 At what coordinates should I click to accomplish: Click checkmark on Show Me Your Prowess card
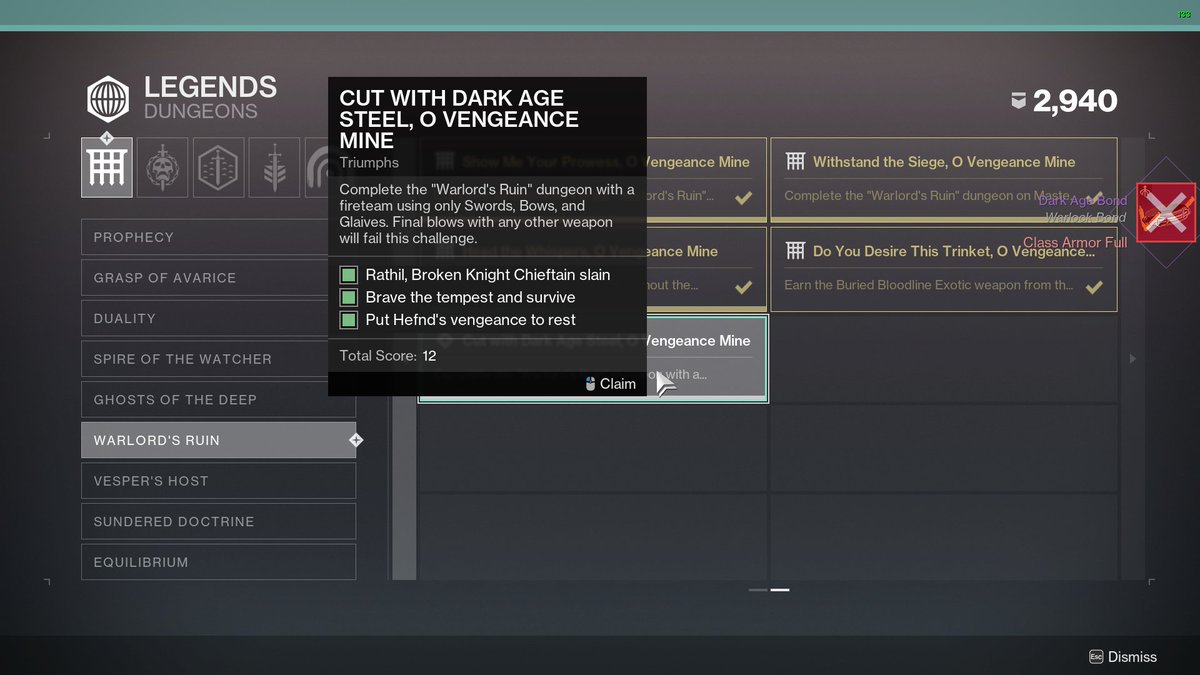[743, 198]
